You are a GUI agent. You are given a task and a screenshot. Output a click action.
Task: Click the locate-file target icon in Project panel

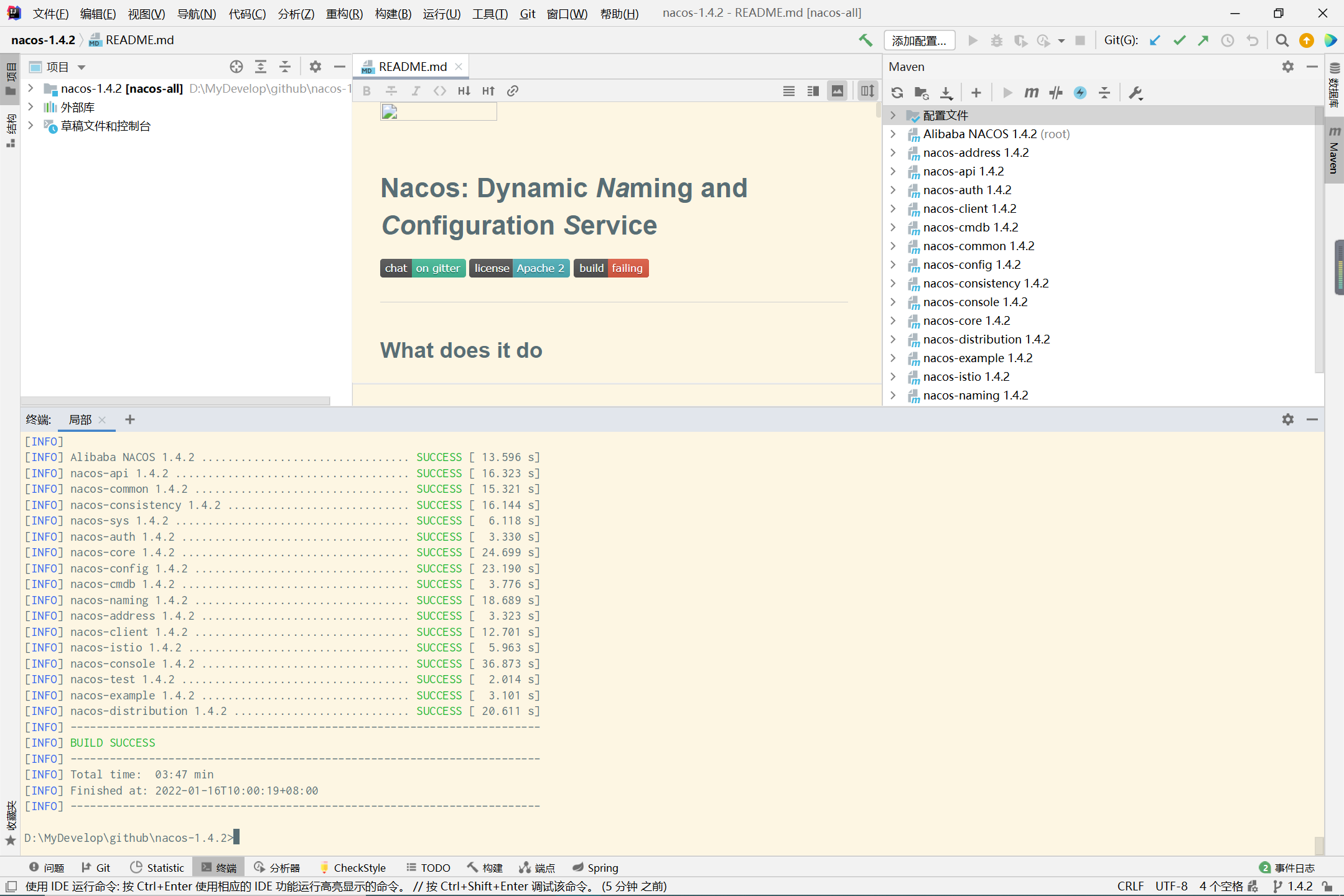pyautogui.click(x=236, y=67)
